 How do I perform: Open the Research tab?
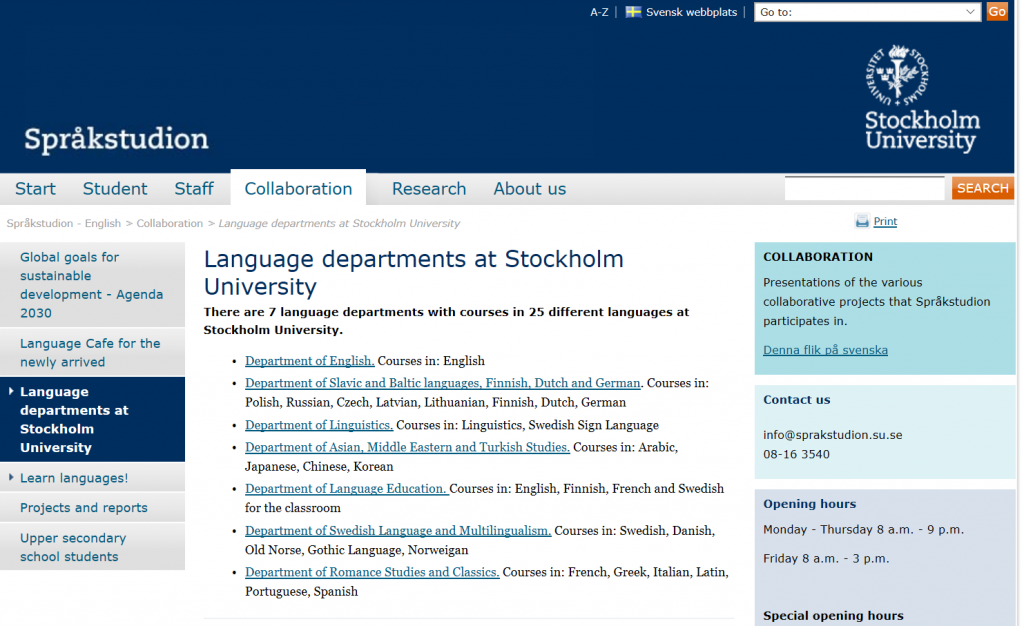tap(429, 189)
